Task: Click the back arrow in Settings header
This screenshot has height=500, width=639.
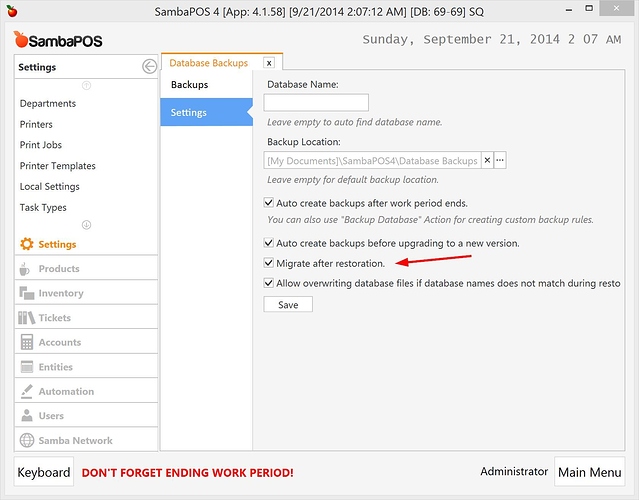Action: pos(149,67)
